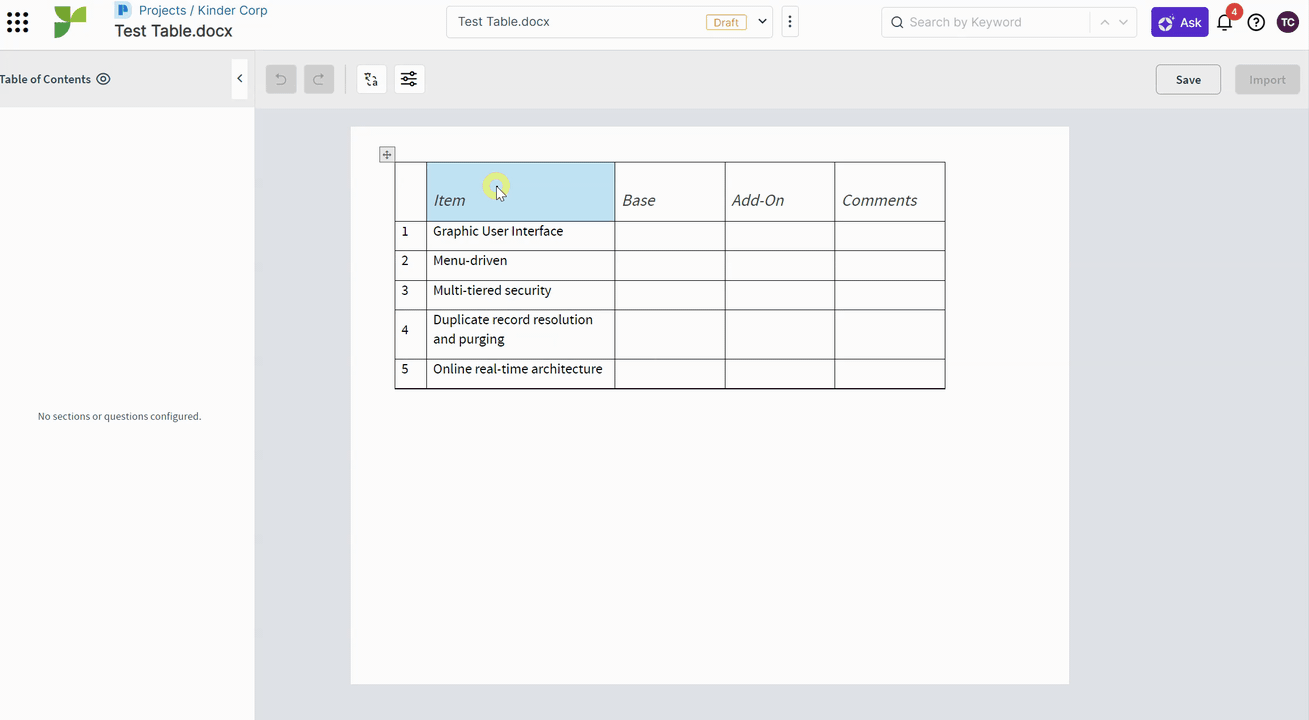Click Duplicate record resolution and purging cell
Viewport: 1309px width, 720px height.
point(520,334)
